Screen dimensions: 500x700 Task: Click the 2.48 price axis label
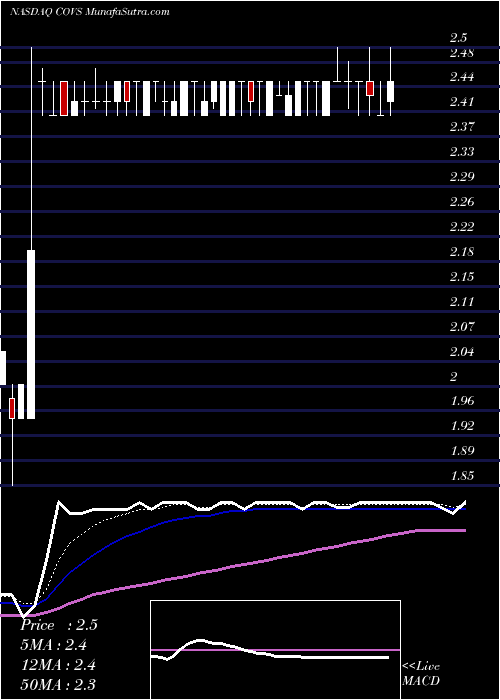462,53
